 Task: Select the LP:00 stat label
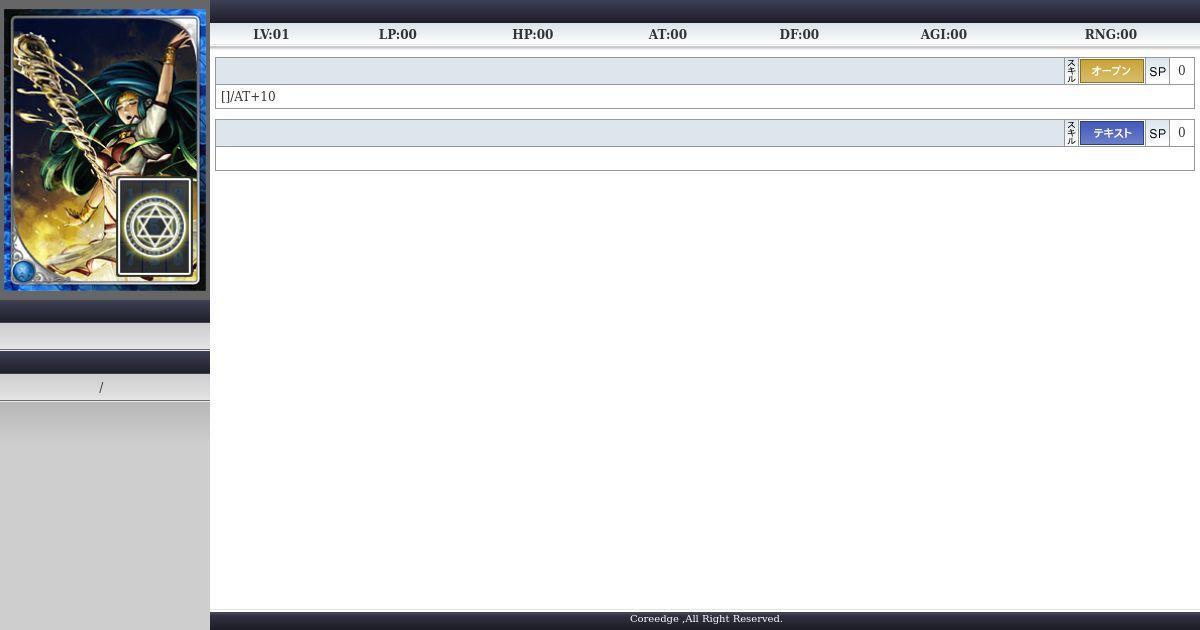point(397,34)
